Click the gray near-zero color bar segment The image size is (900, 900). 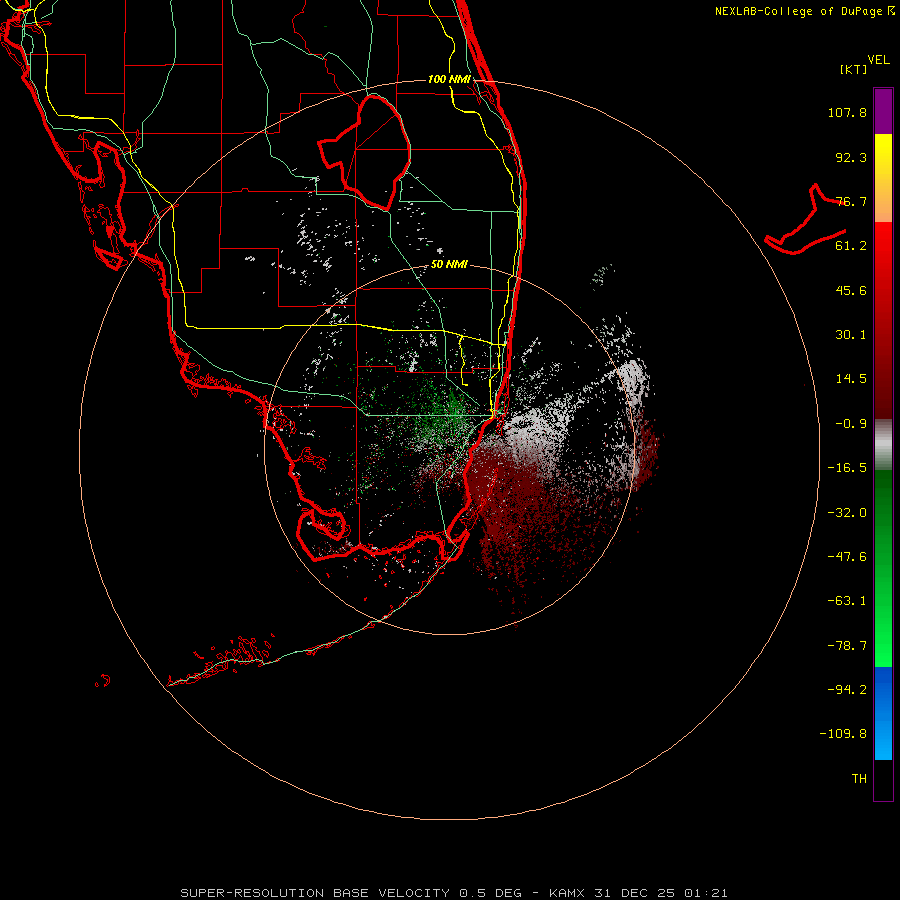[x=883, y=443]
